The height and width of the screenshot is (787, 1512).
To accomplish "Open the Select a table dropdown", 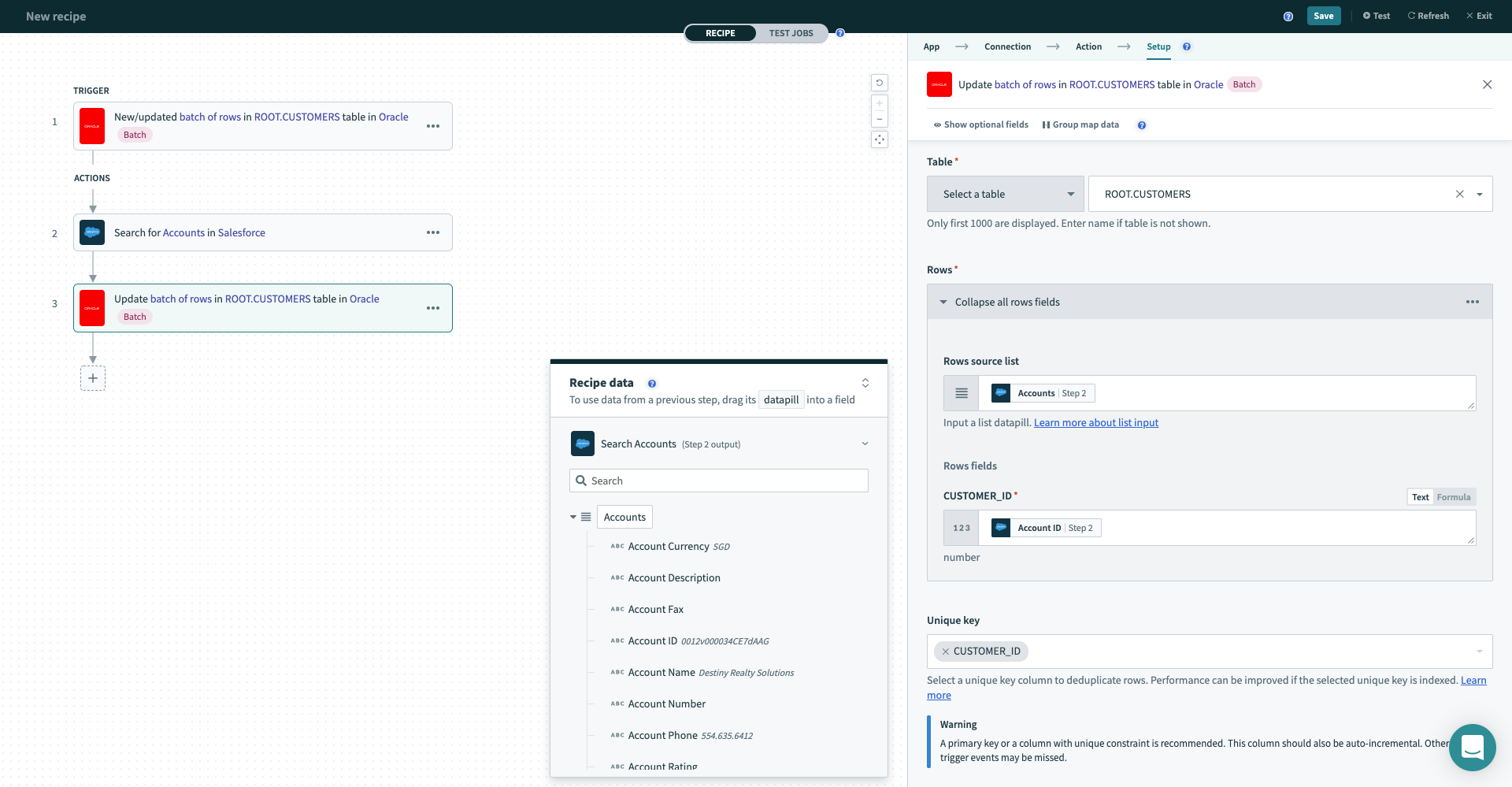I will pos(1005,194).
